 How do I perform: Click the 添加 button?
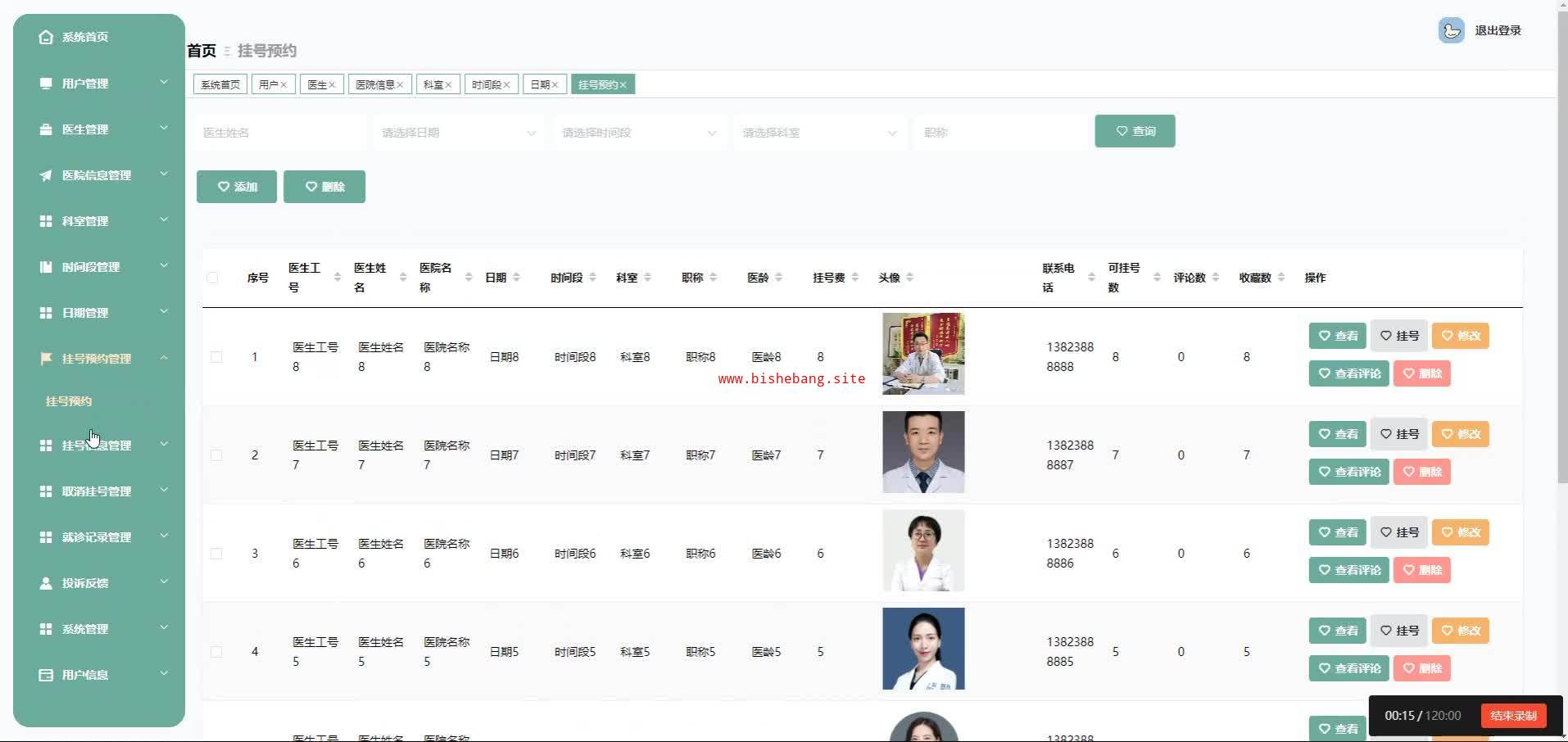[237, 187]
